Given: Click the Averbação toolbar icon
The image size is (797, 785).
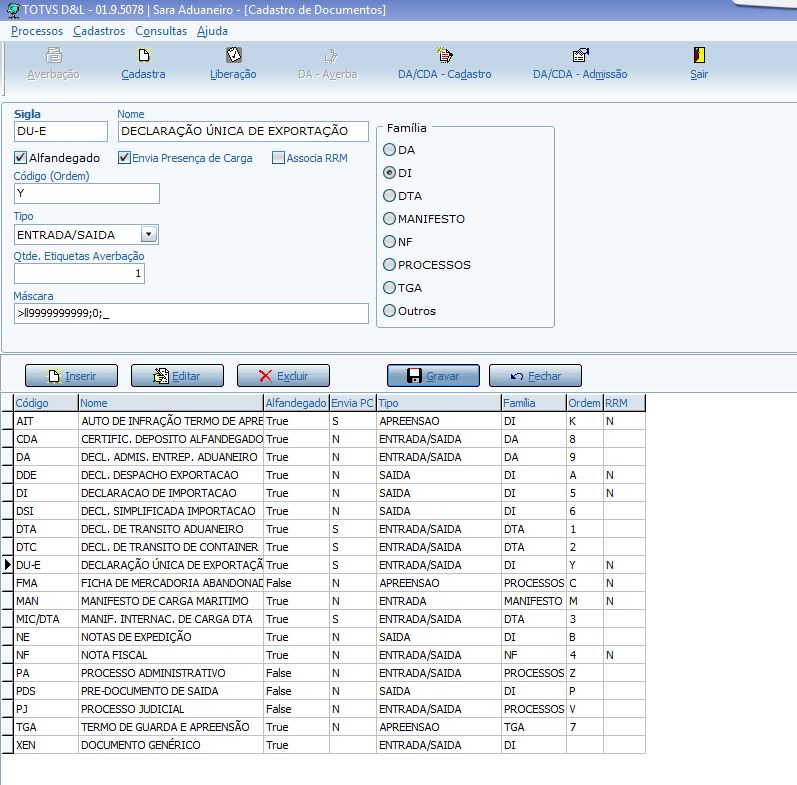Looking at the screenshot, I should 53,55.
